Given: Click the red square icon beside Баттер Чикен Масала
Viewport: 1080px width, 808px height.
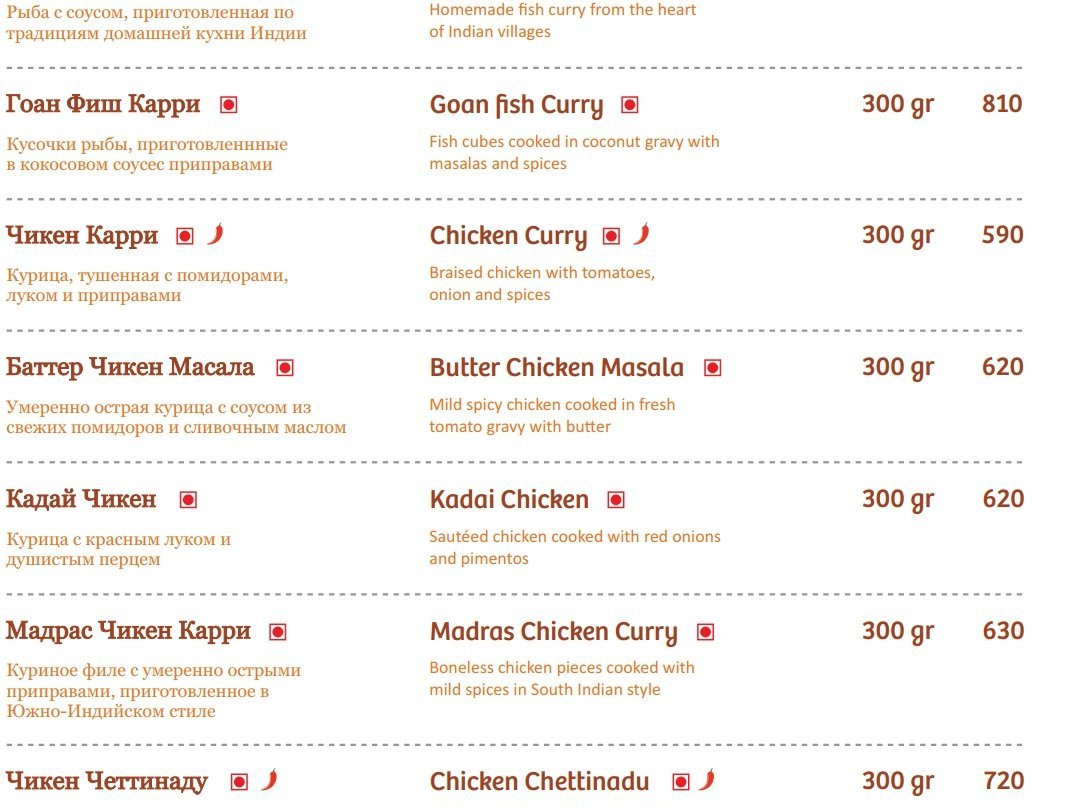Looking at the screenshot, I should (285, 368).
